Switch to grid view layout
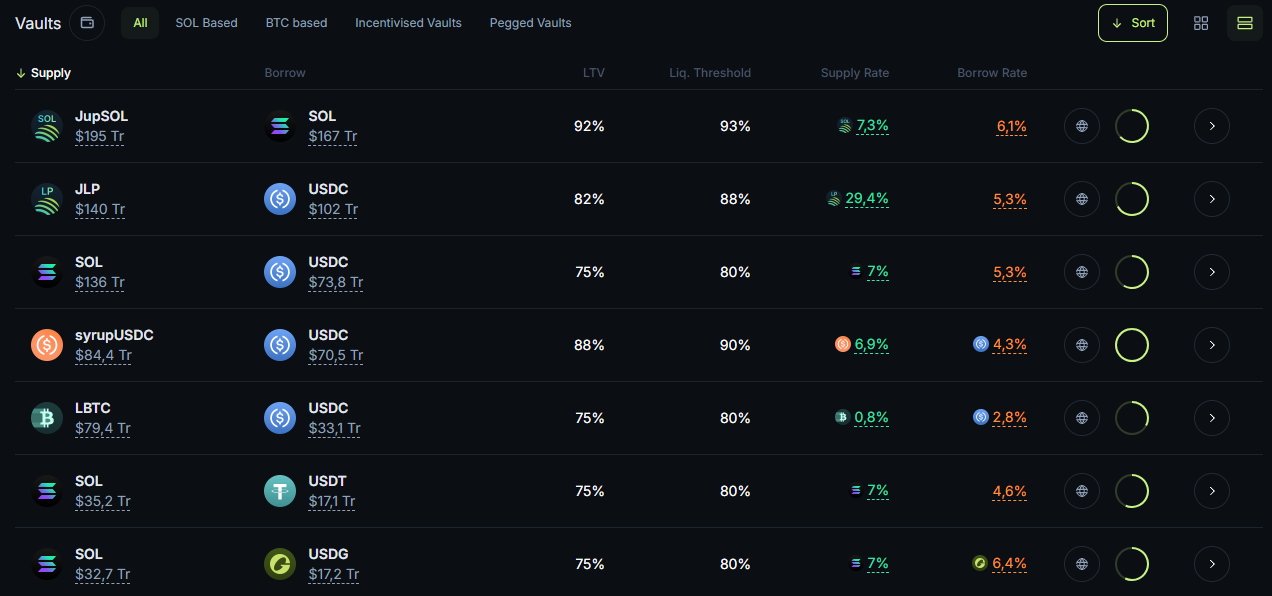 [1200, 22]
